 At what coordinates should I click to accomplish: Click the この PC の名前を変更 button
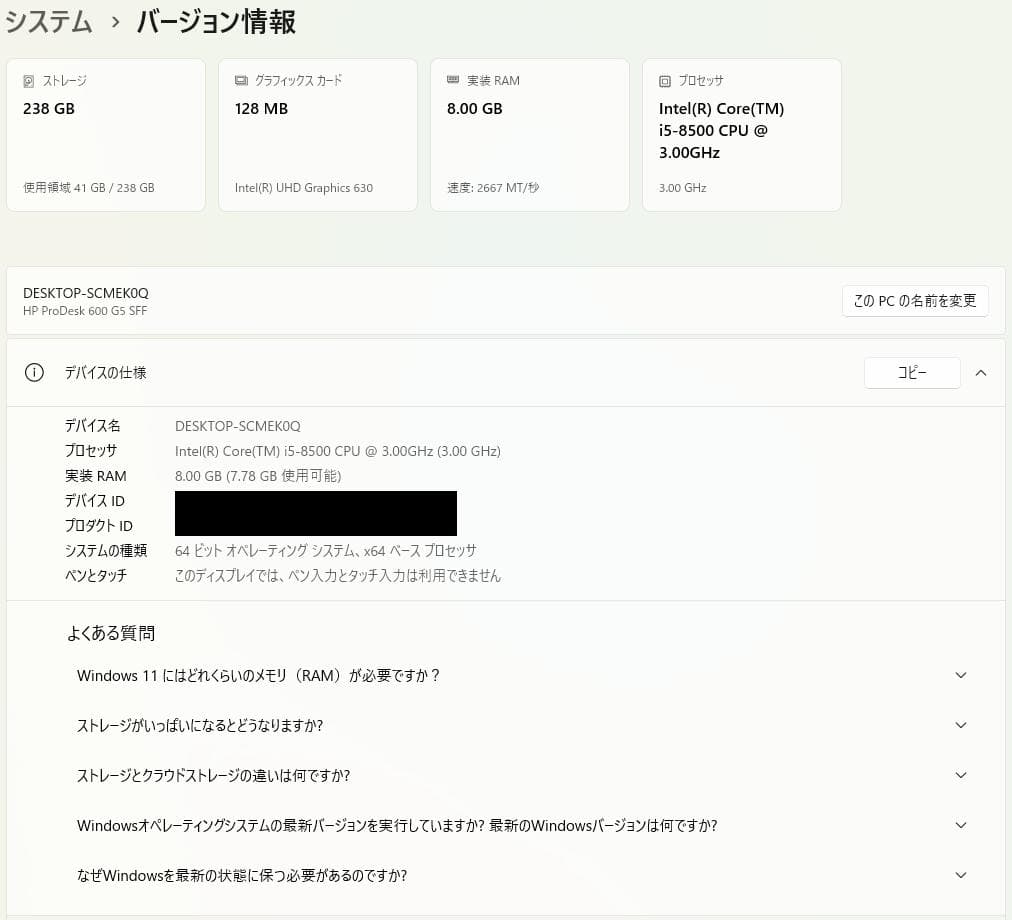click(915, 300)
